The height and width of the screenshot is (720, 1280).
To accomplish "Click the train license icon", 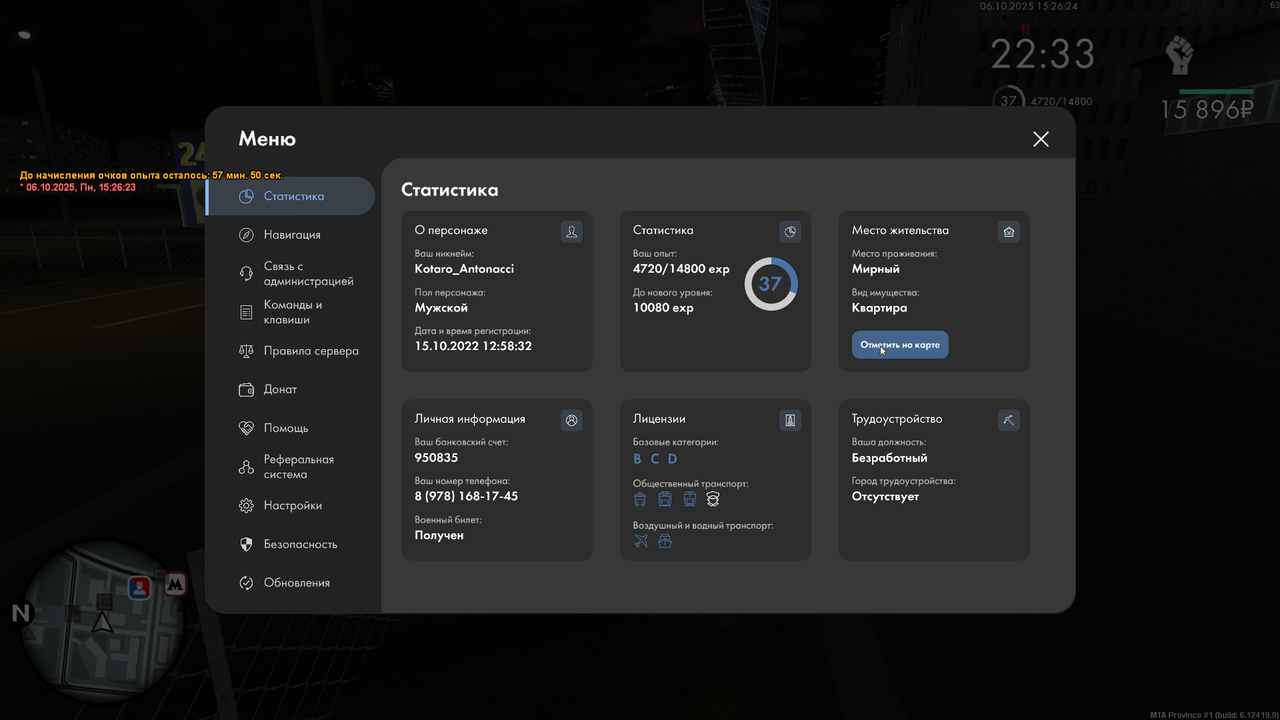I will coord(690,499).
